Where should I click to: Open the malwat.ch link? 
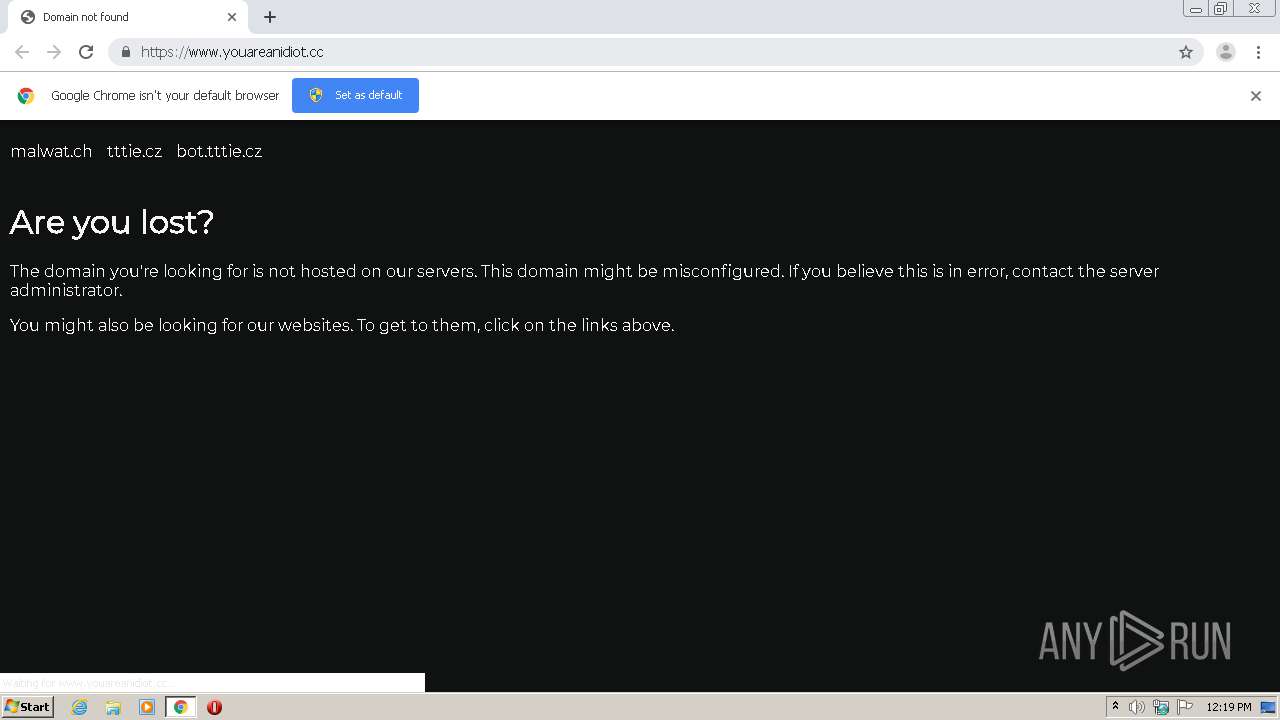51,151
